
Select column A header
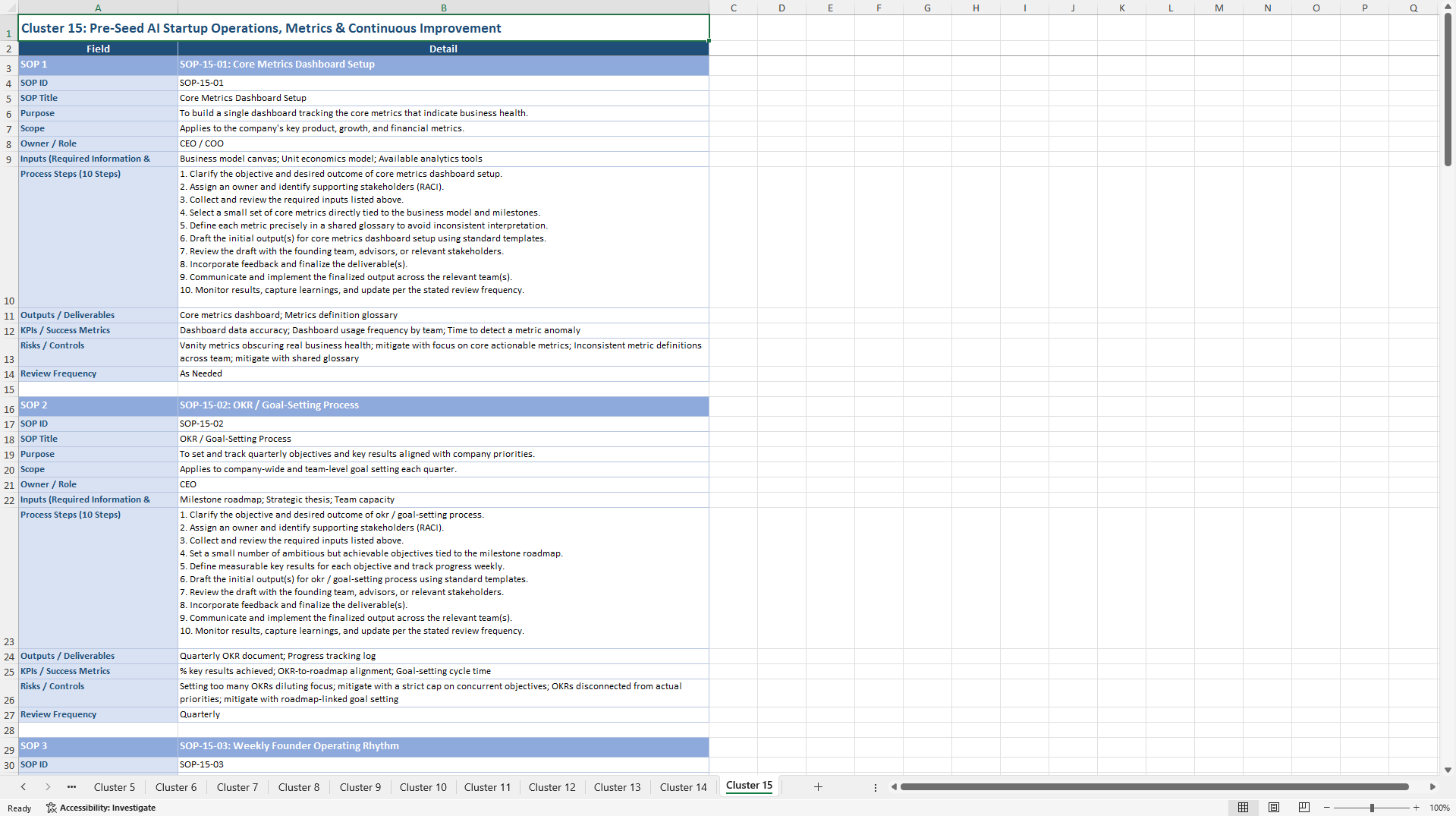coord(98,8)
